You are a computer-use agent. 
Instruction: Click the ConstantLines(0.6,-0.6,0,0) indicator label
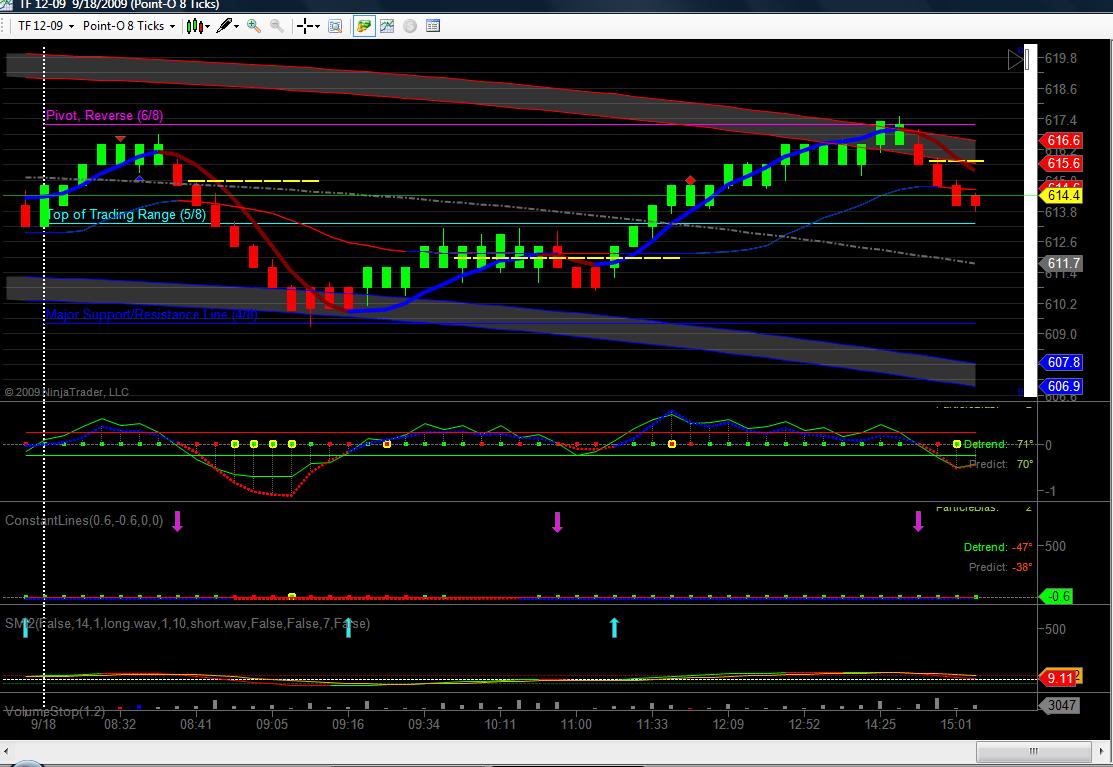click(x=84, y=520)
